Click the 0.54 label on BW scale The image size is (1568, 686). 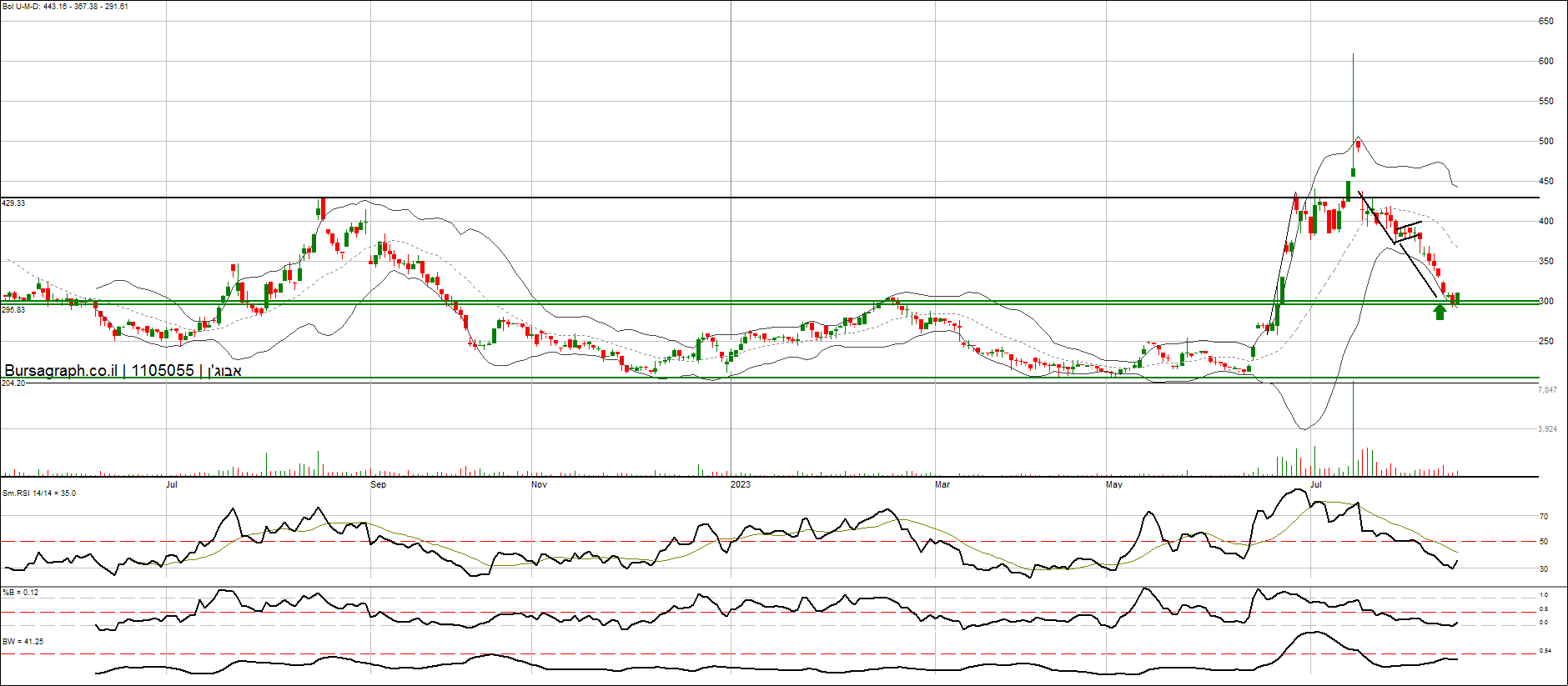(x=1545, y=651)
